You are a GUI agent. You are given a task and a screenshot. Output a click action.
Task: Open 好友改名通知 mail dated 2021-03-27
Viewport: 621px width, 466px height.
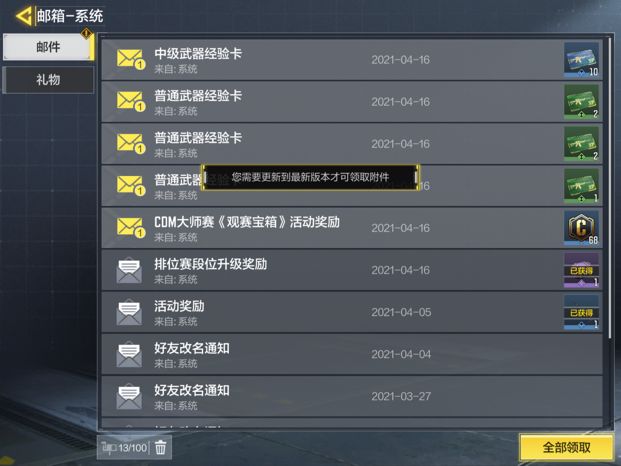point(352,396)
